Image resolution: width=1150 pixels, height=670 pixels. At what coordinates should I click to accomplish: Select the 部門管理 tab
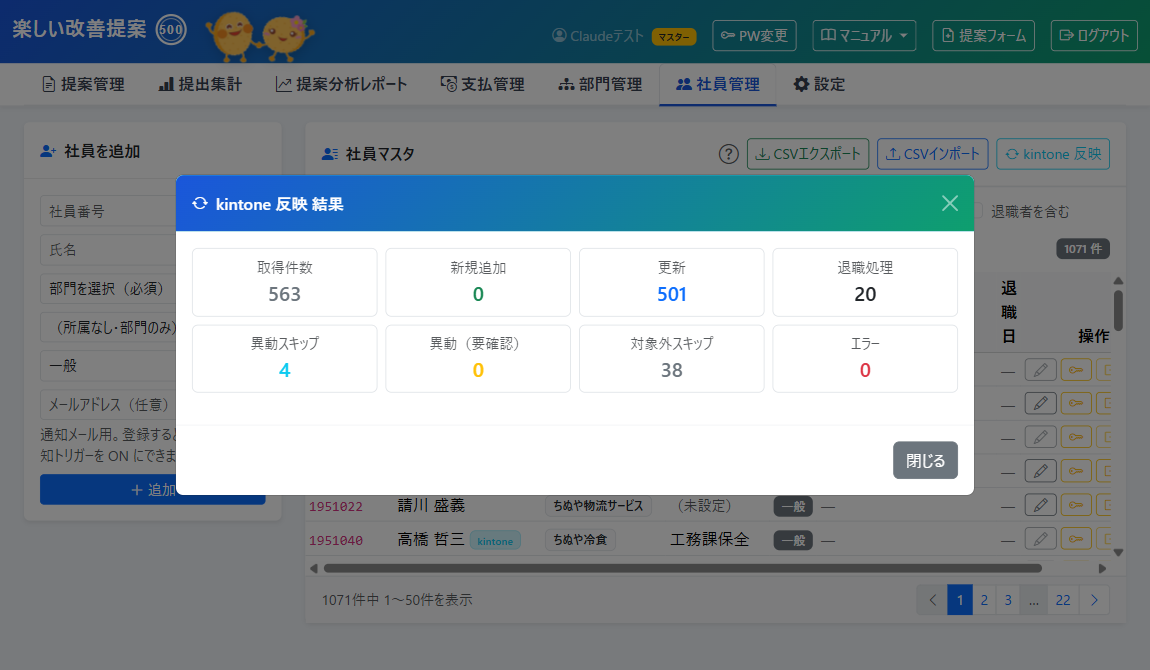point(600,84)
